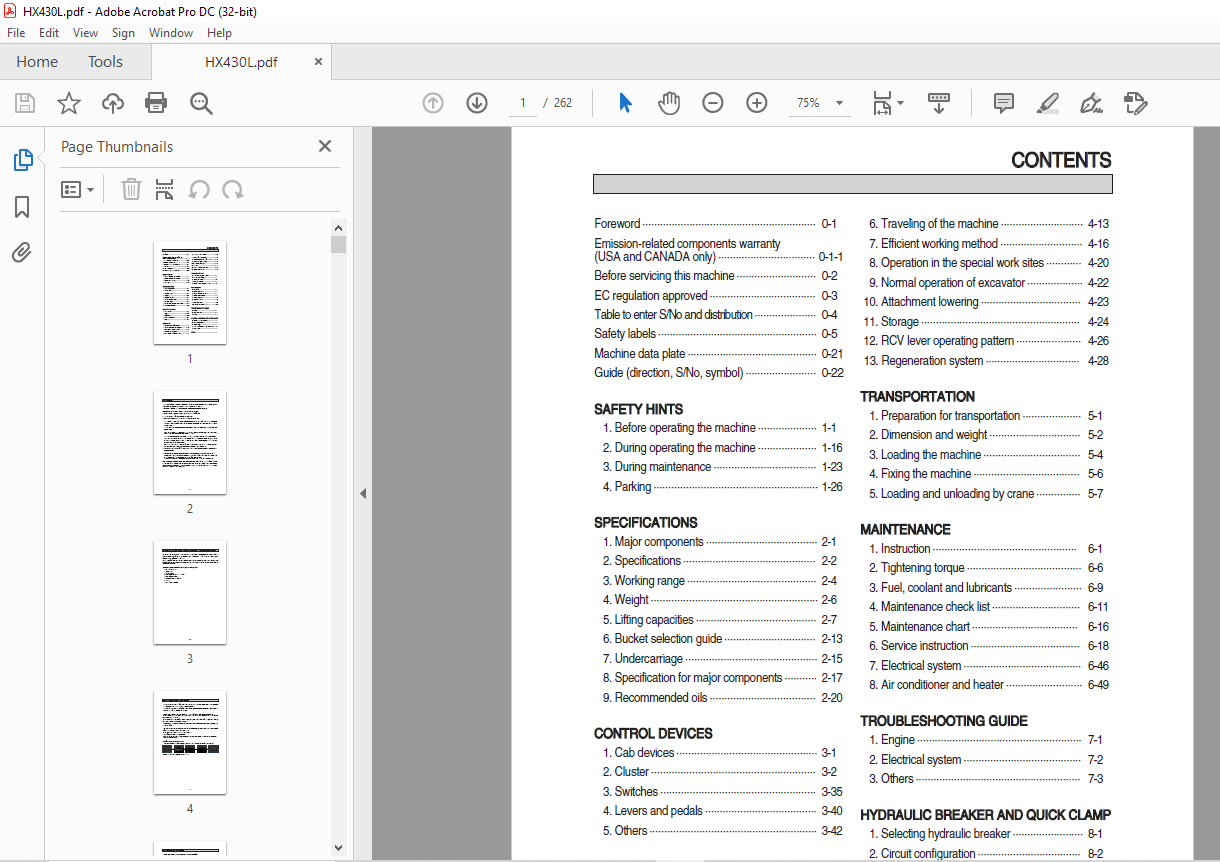Choose the Selection arrow tool
This screenshot has width=1220, height=862.
pos(625,103)
